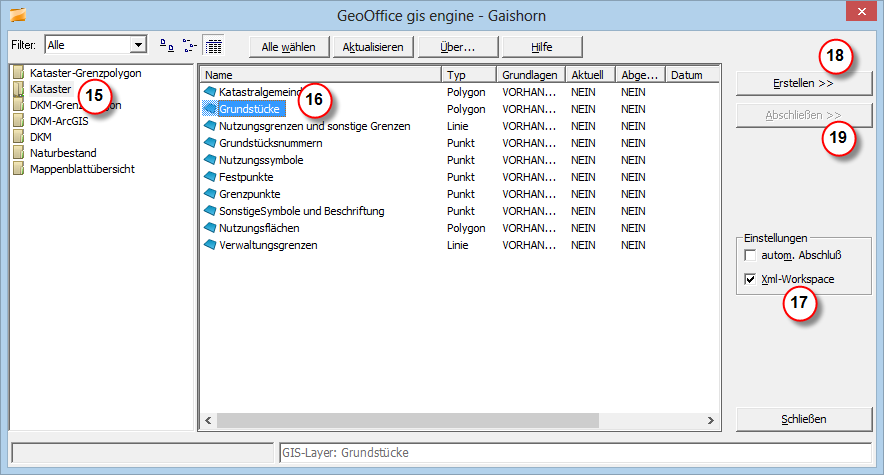The width and height of the screenshot is (884, 475).
Task: Select the Festpunkte row name
Action: tap(246, 177)
